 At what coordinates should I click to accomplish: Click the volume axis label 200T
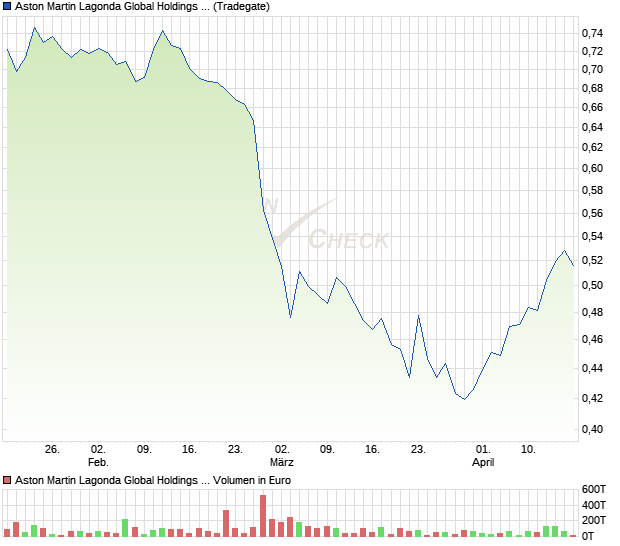tap(594, 520)
